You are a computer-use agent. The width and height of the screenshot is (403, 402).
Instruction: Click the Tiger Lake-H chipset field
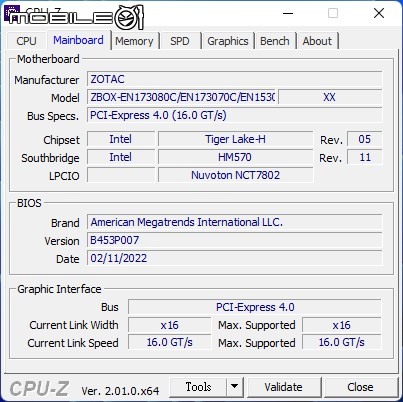(x=235, y=139)
